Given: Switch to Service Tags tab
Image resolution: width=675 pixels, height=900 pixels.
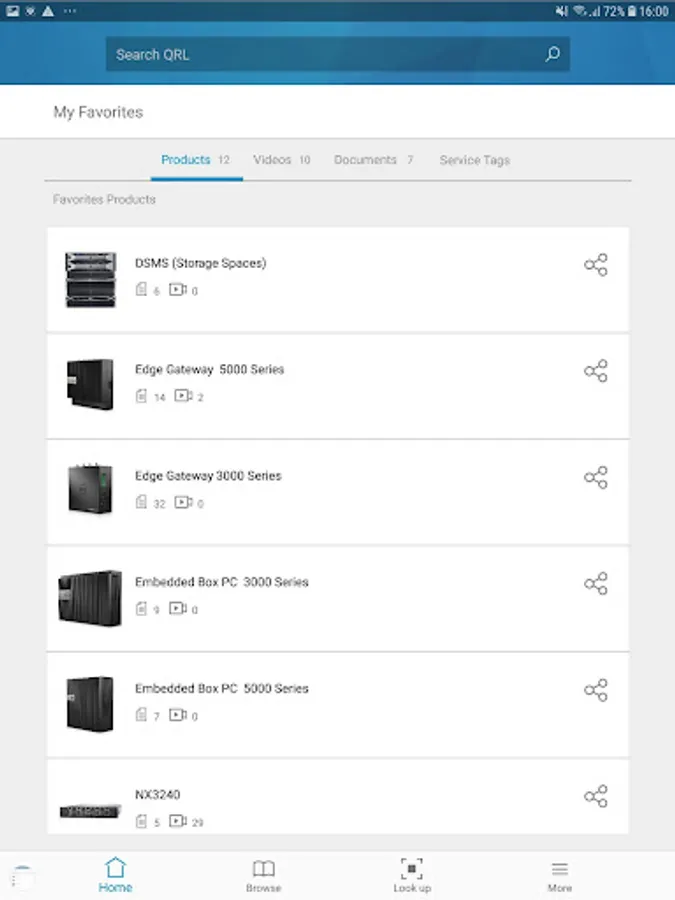Looking at the screenshot, I should (475, 160).
